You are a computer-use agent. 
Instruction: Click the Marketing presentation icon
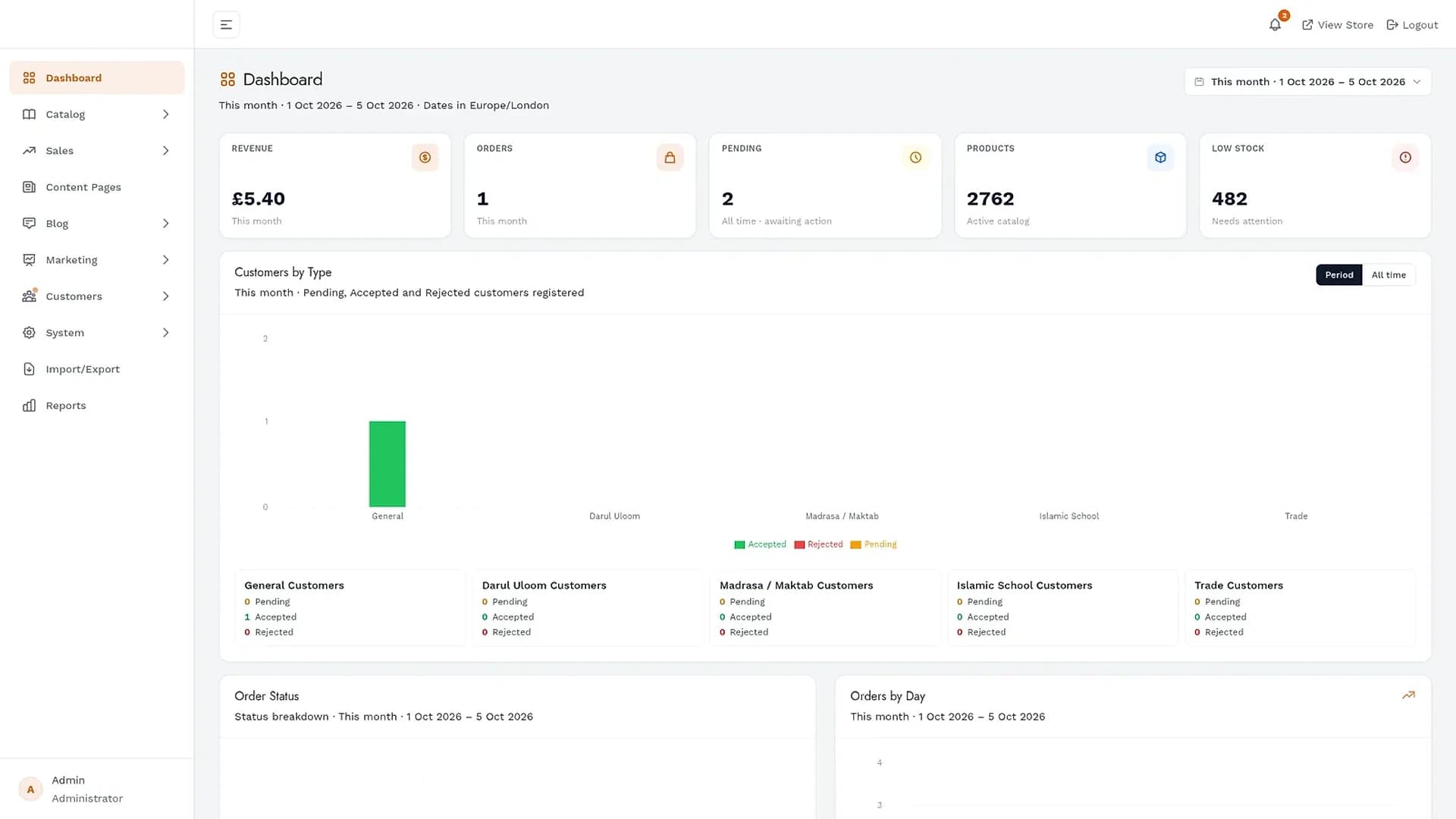point(29,260)
